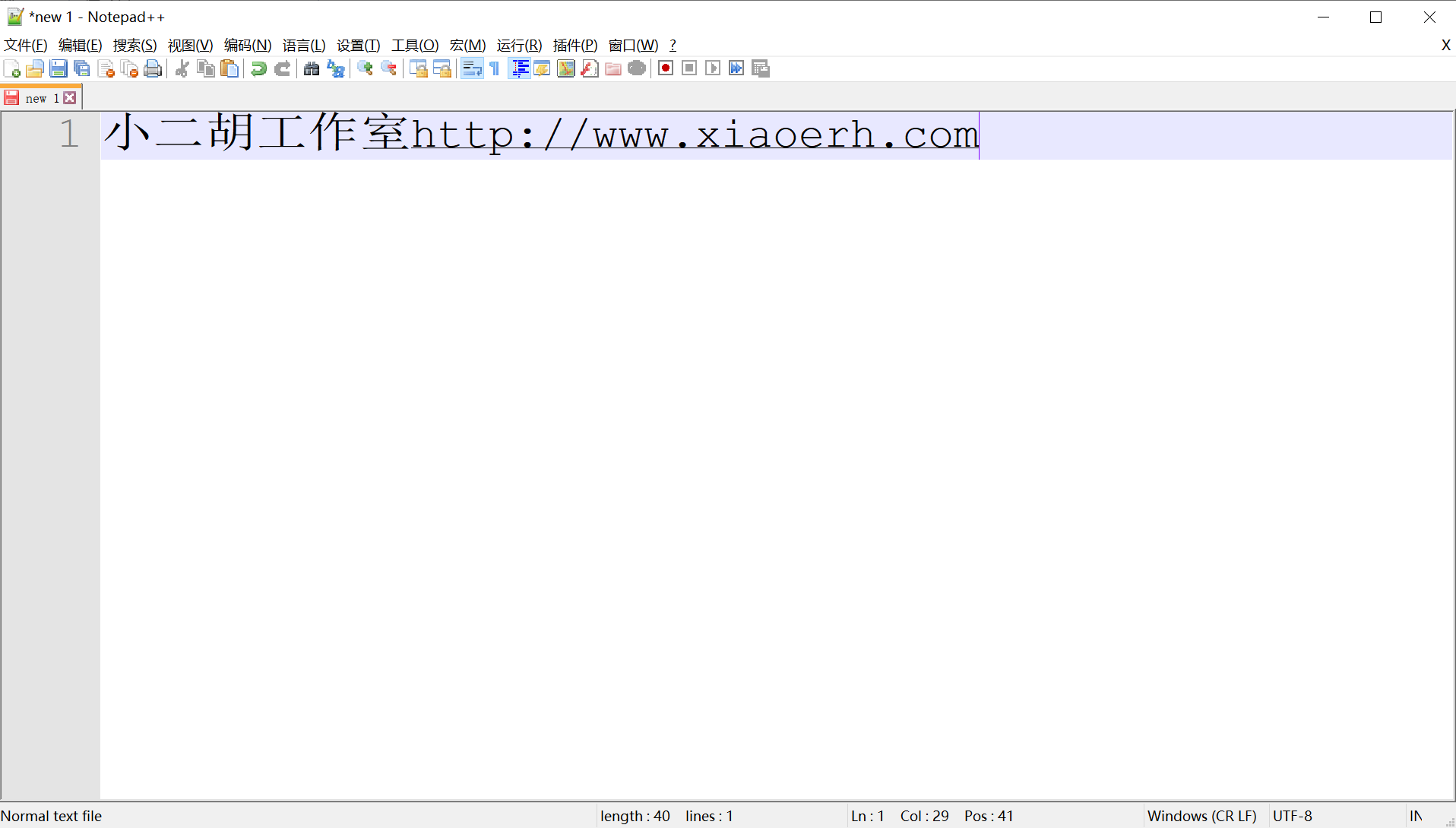The width and height of the screenshot is (1456, 828).
Task: Toggle the Indent Guide toolbar button
Action: 520,68
